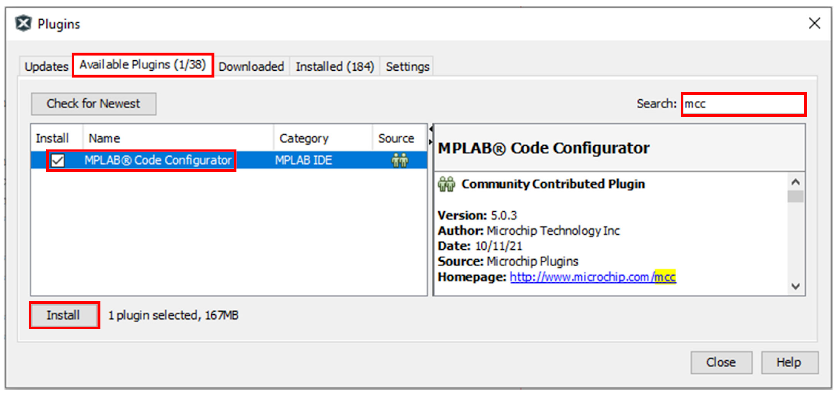Click the community source icon in plugin row
837x394 pixels.
pyautogui.click(x=399, y=160)
